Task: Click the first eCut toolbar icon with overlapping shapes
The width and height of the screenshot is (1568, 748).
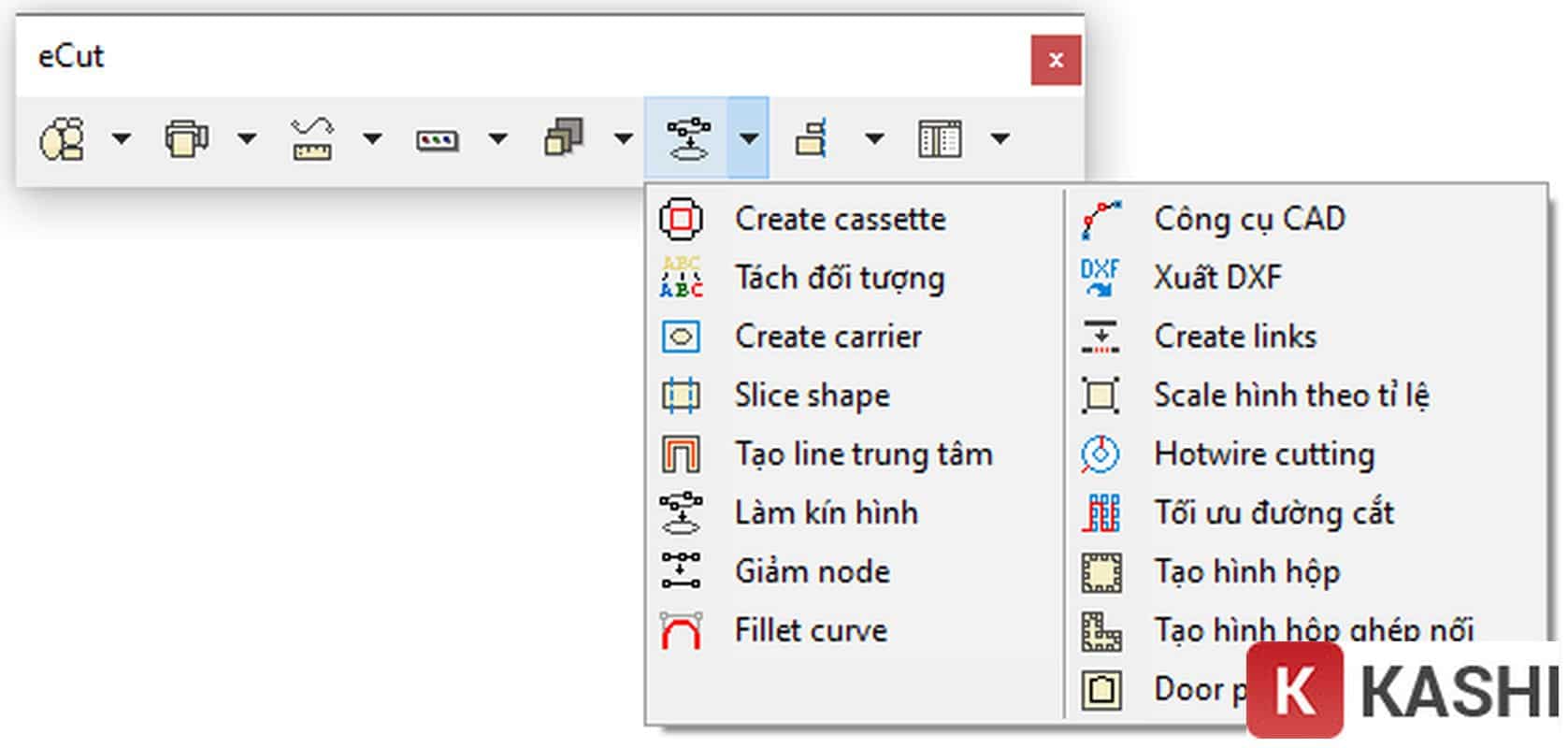Action: click(62, 139)
